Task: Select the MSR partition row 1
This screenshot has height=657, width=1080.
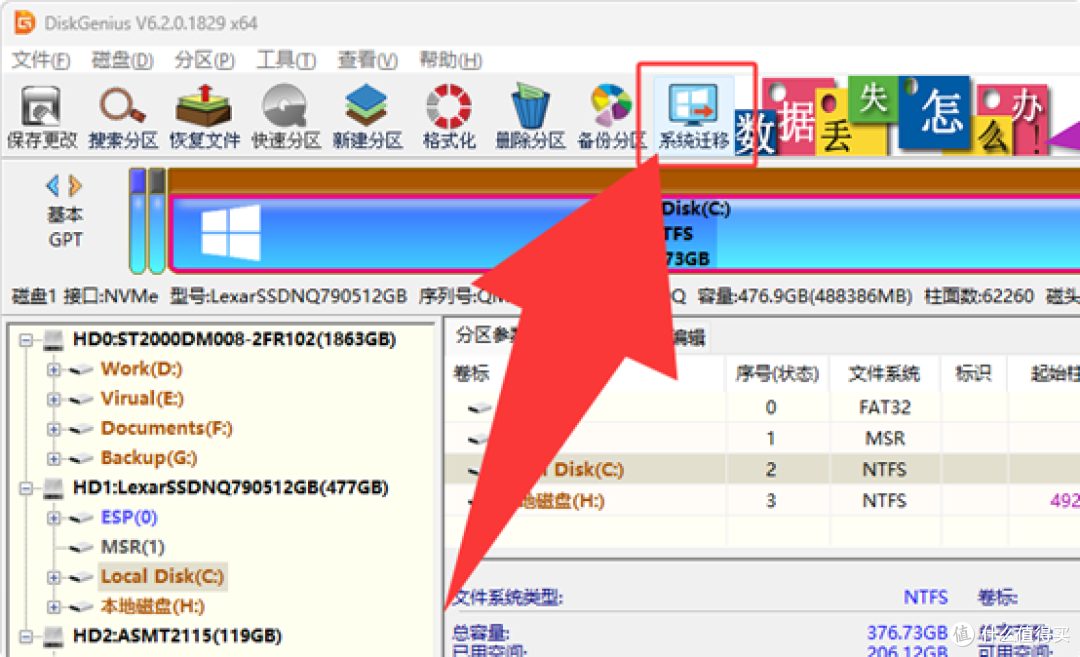Action: click(762, 439)
